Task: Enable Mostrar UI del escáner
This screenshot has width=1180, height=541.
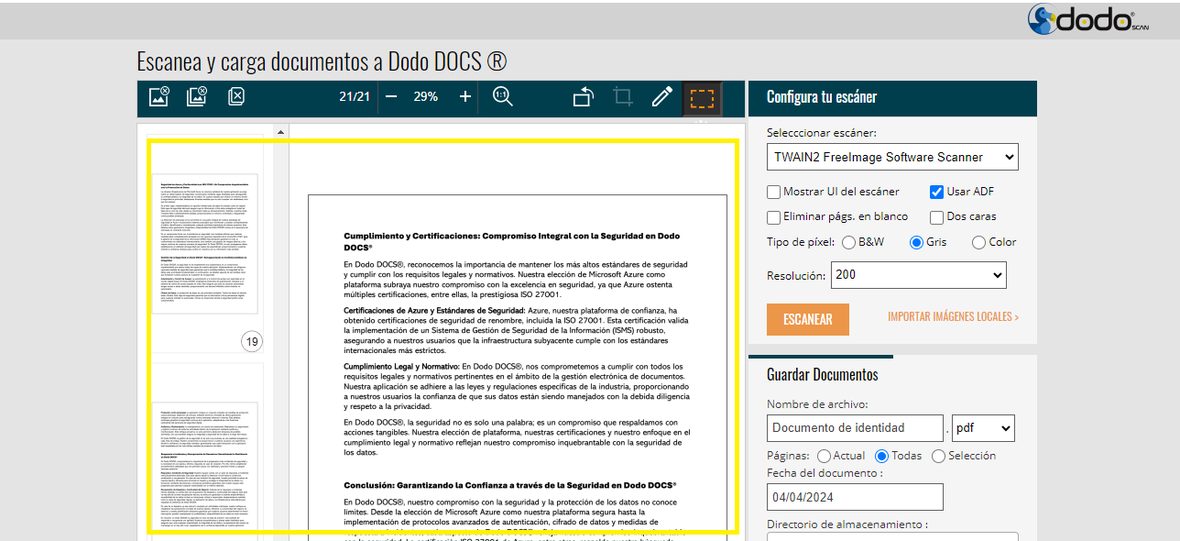Action: coord(774,192)
